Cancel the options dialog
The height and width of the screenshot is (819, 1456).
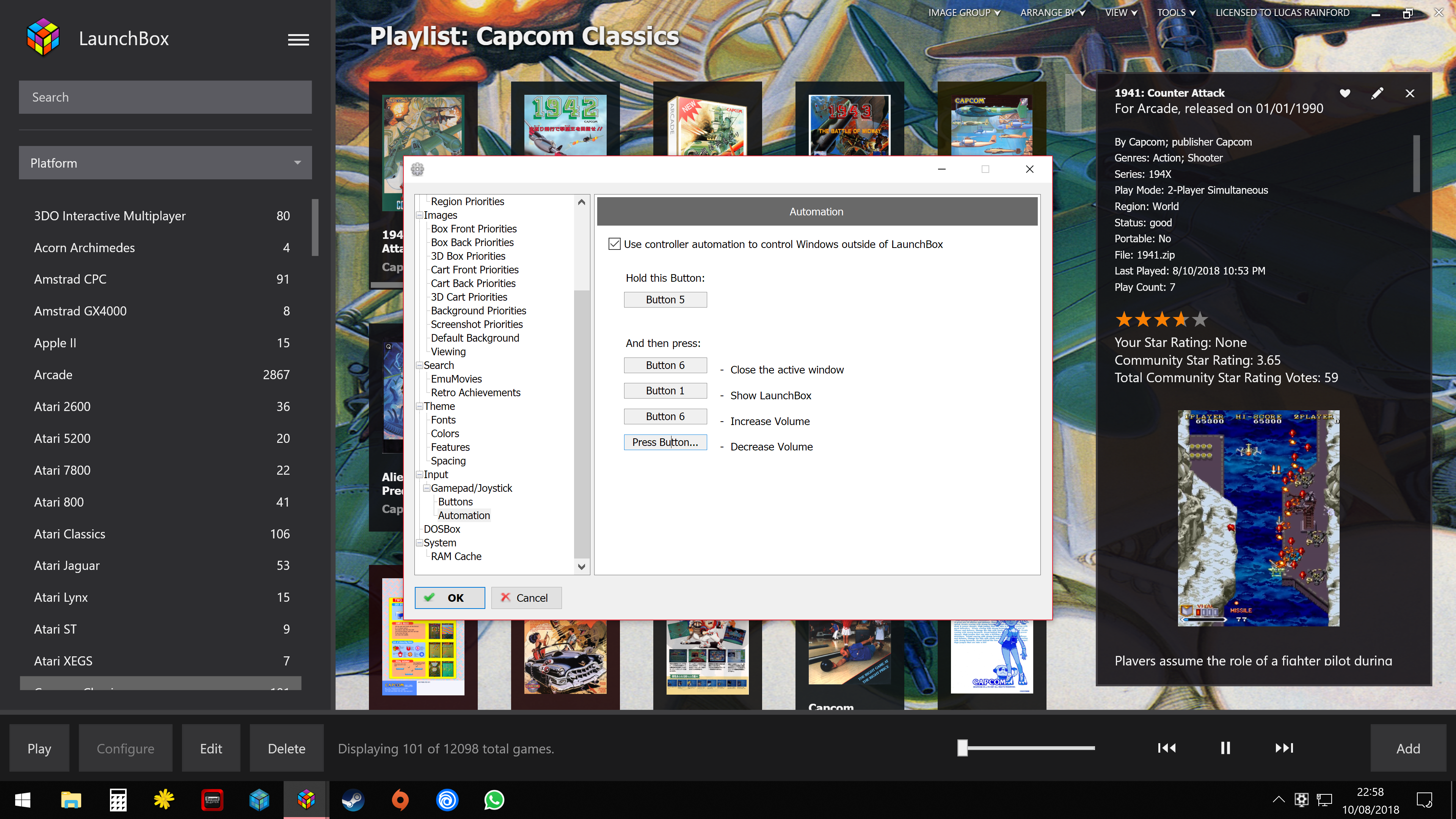[526, 598]
